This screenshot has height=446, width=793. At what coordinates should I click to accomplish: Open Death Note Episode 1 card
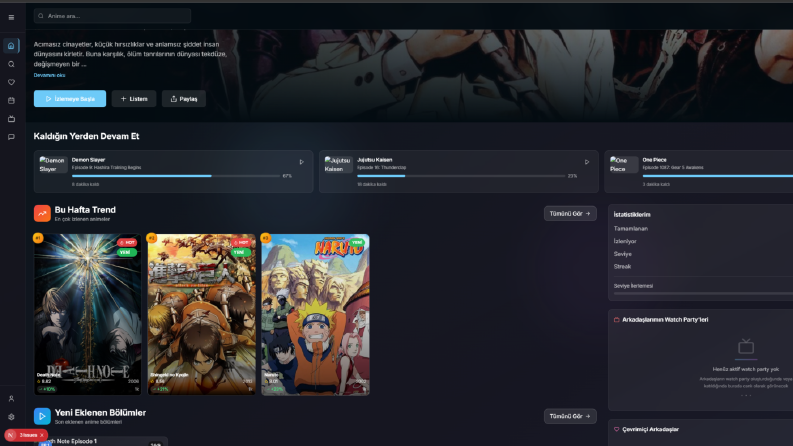[101, 441]
